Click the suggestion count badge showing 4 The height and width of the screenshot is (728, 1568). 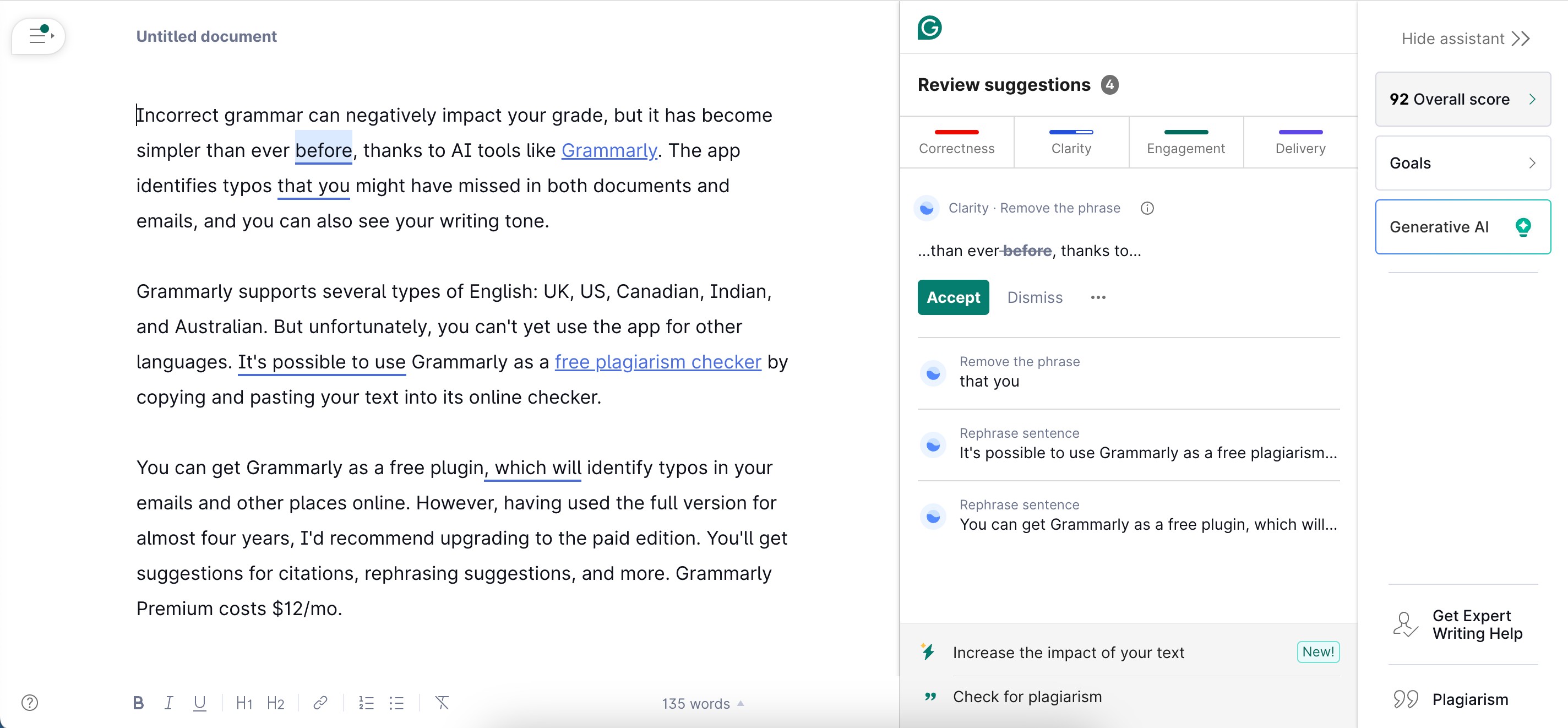click(x=1109, y=85)
